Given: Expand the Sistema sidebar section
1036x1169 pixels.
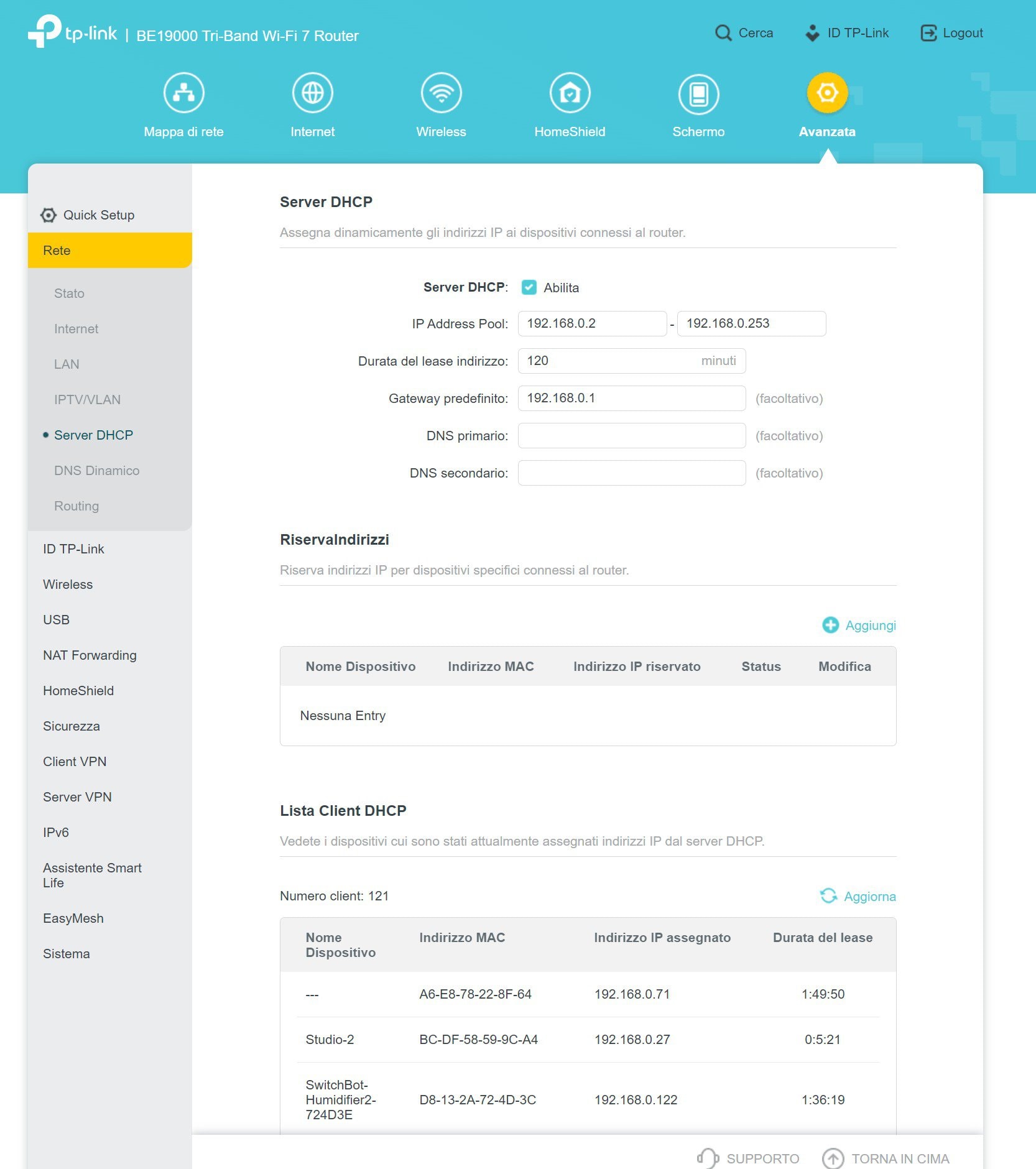Looking at the screenshot, I should pyautogui.click(x=67, y=954).
